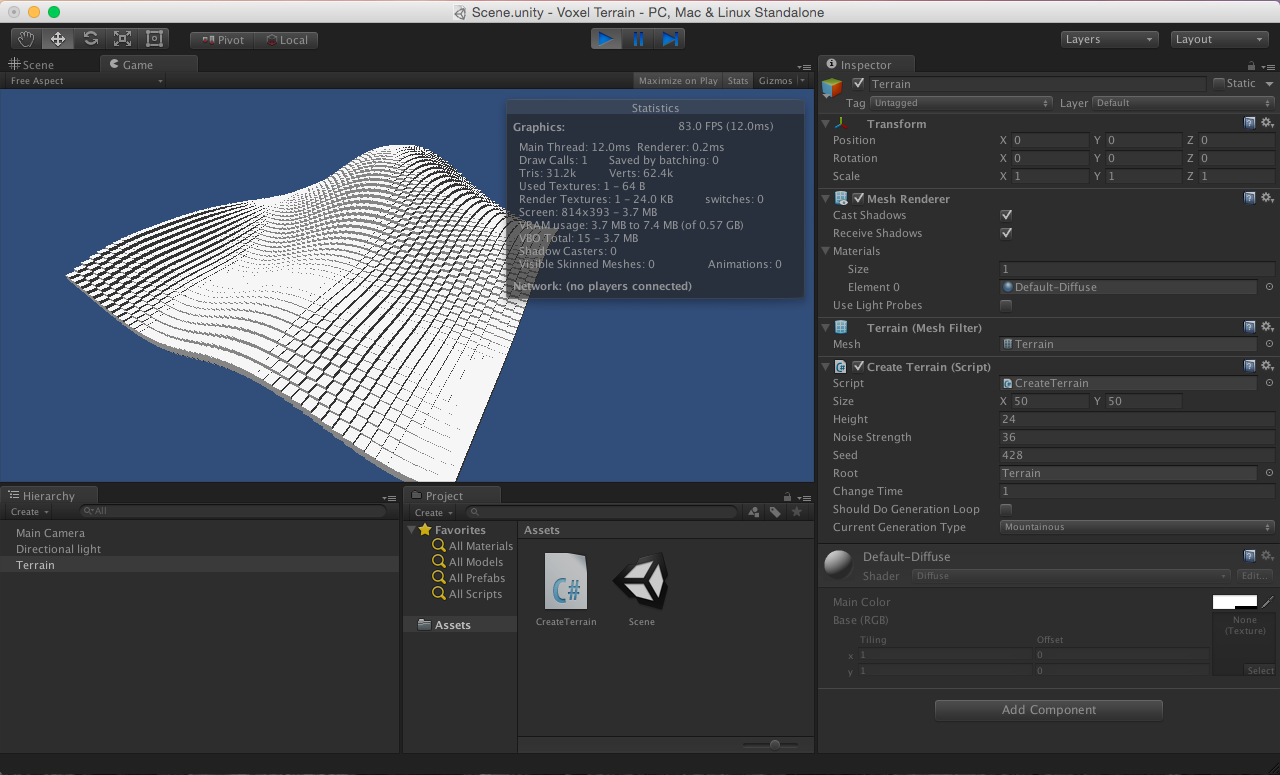The height and width of the screenshot is (775, 1280).
Task: Disable Cast Shadows on Mesh Renderer
Action: point(1006,215)
